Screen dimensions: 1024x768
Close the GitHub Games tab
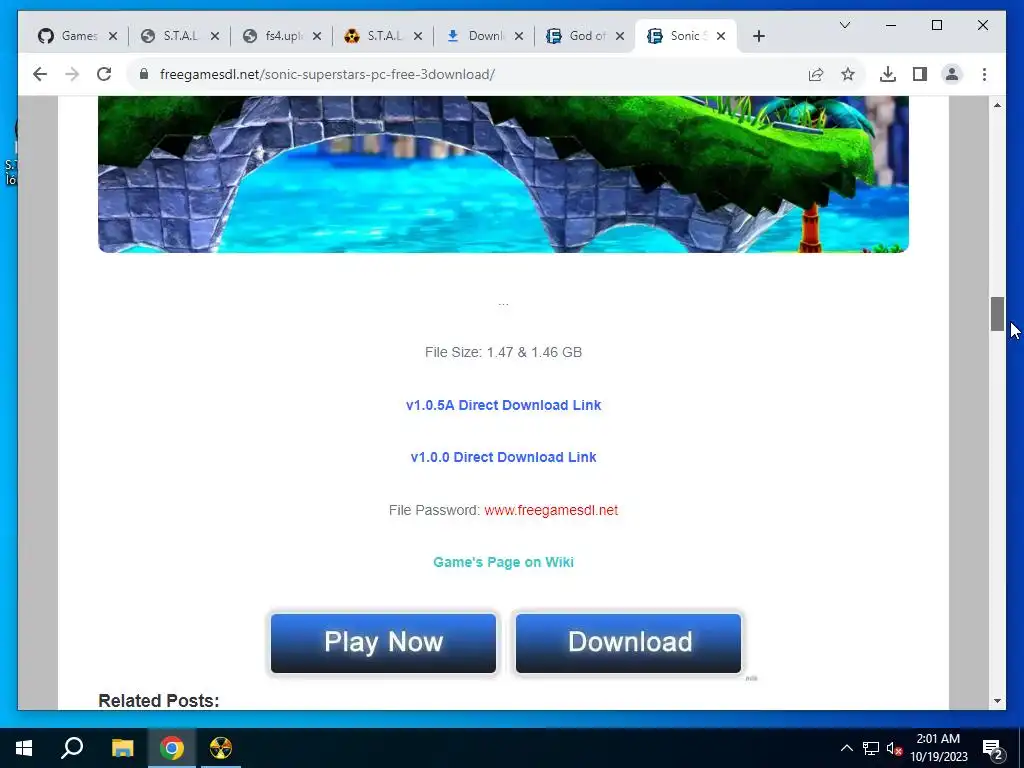click(x=113, y=36)
